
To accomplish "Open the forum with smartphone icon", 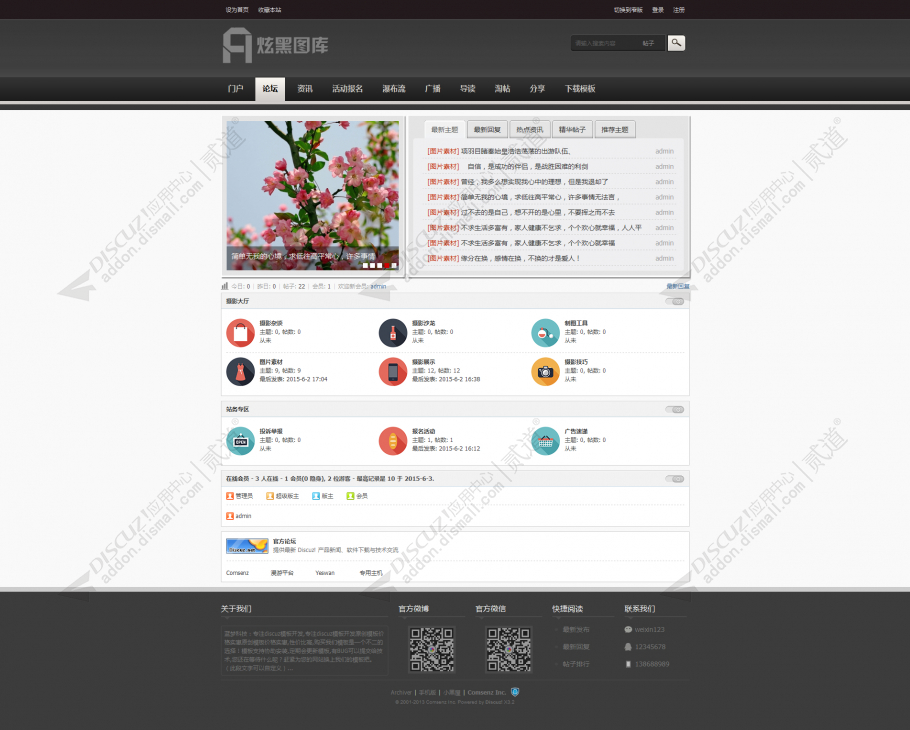I will [393, 371].
